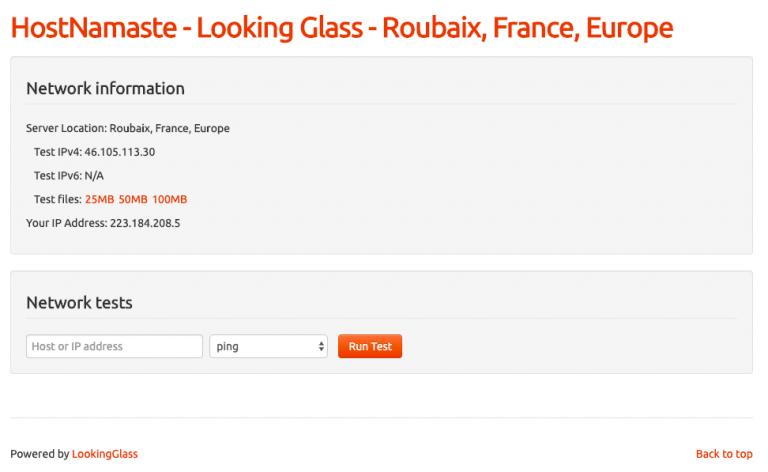Image resolution: width=768 pixels, height=472 pixels.
Task: Open the ping test type dropdown
Action: (268, 346)
